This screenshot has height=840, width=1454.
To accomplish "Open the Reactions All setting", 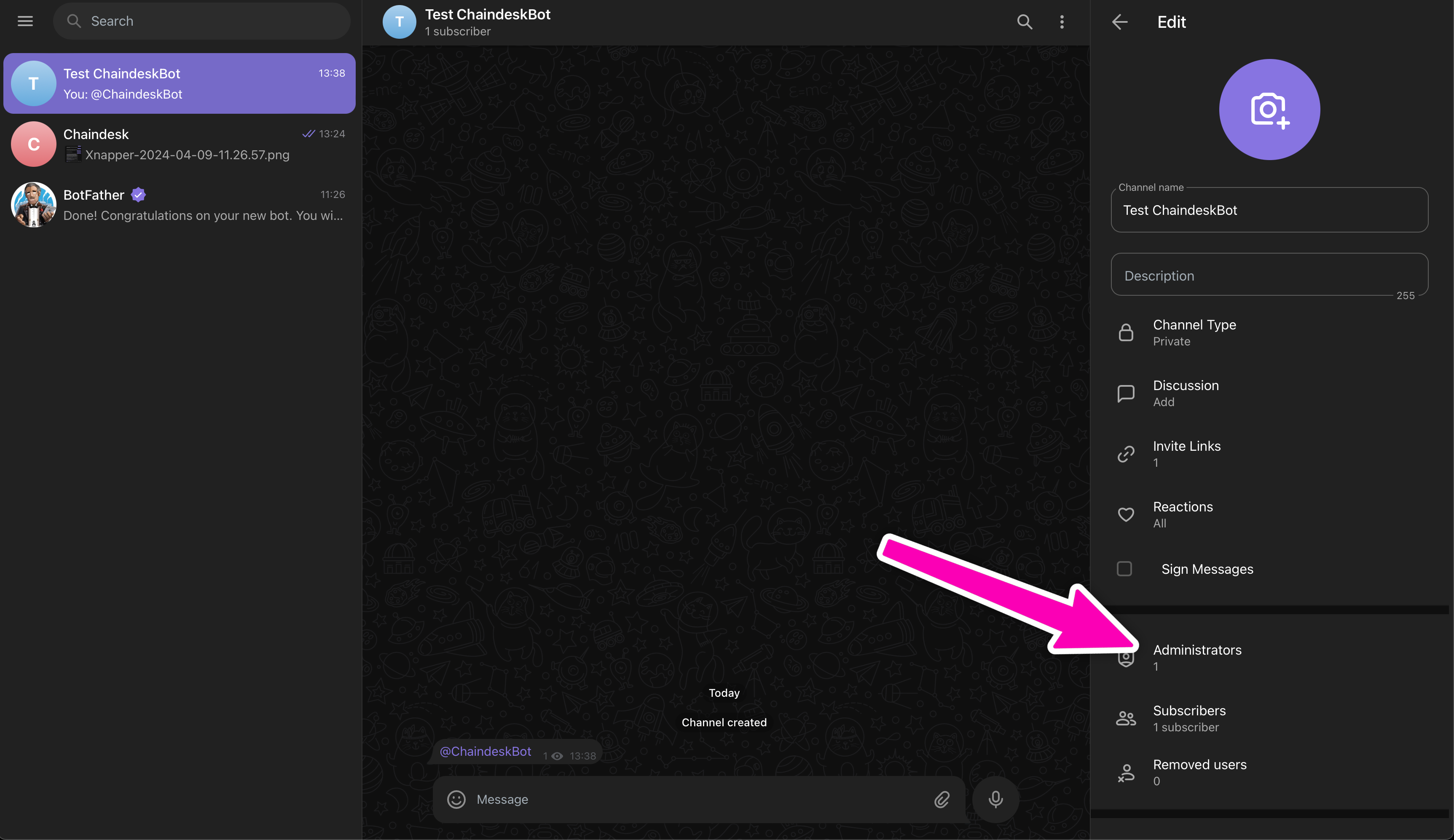I will click(1183, 514).
